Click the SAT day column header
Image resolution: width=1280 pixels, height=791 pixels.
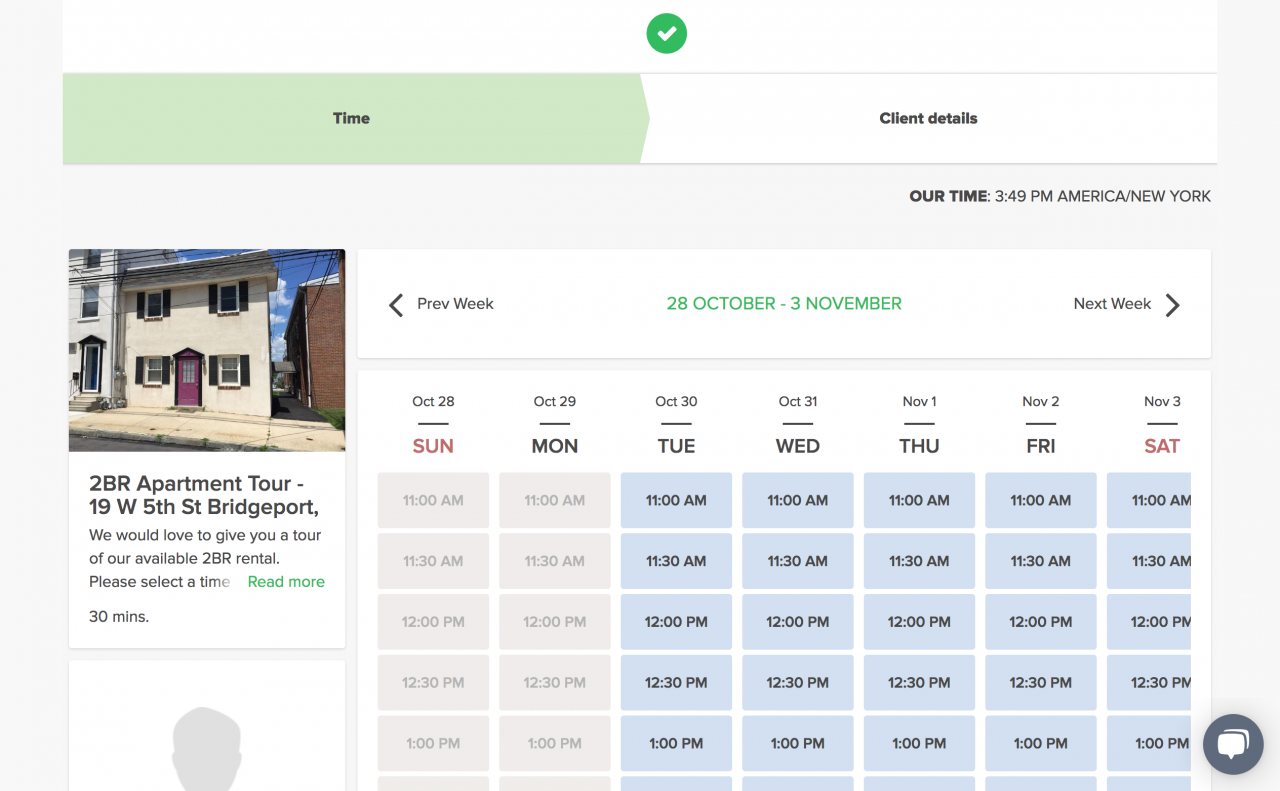coord(1162,446)
